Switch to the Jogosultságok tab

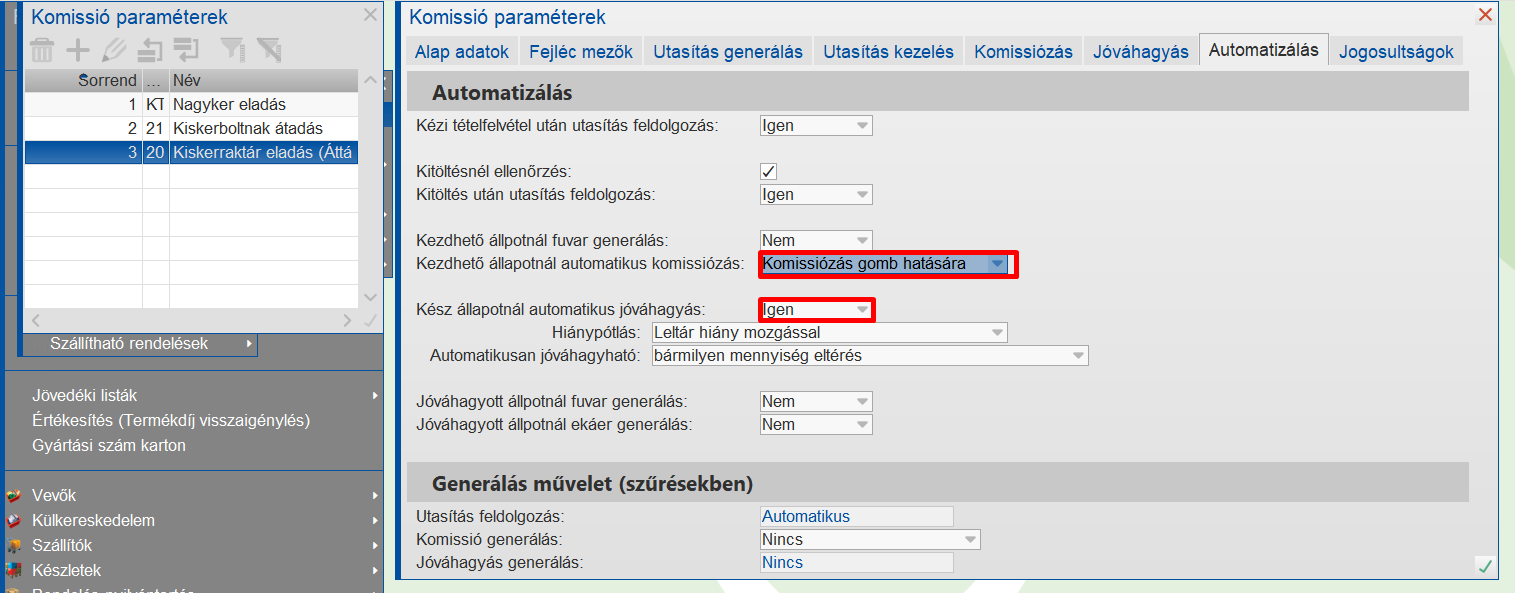tap(1396, 52)
